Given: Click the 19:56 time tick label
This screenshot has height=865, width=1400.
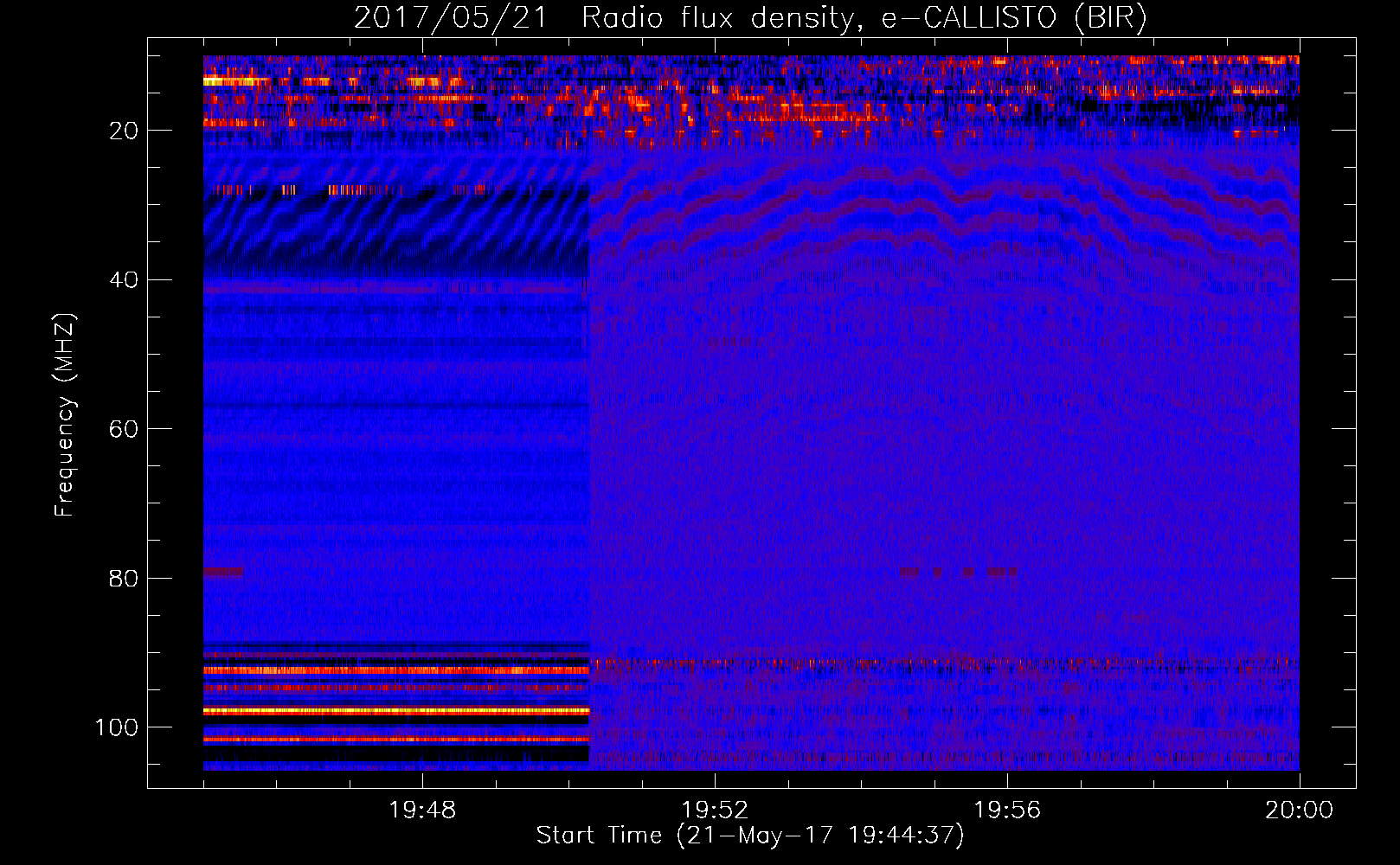Looking at the screenshot, I should (x=1007, y=811).
